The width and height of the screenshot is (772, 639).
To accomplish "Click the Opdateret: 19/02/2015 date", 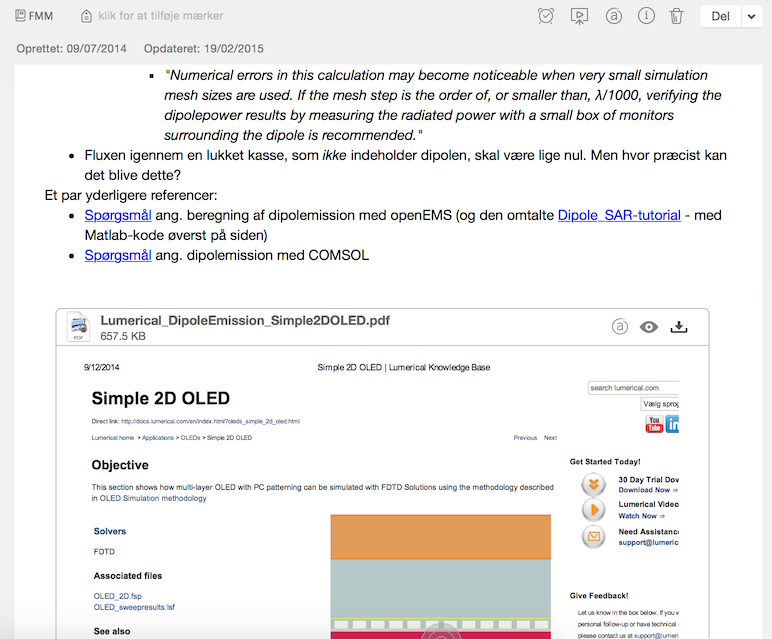I will [x=204, y=48].
